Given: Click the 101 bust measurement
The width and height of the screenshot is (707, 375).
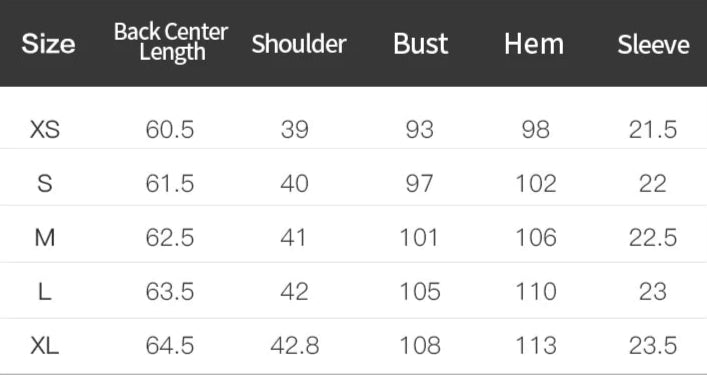Looking at the screenshot, I should tap(419, 238).
